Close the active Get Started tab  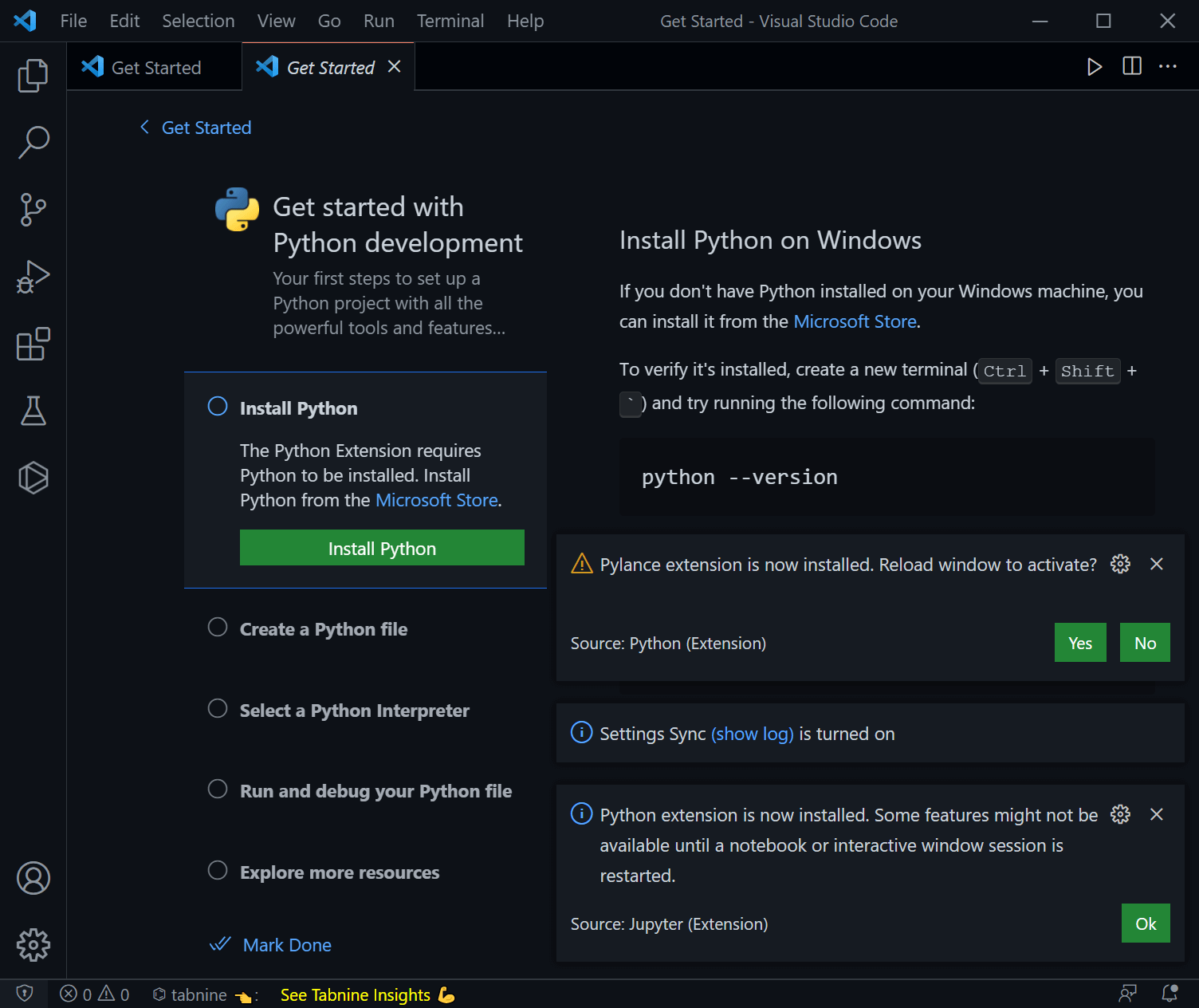[394, 67]
